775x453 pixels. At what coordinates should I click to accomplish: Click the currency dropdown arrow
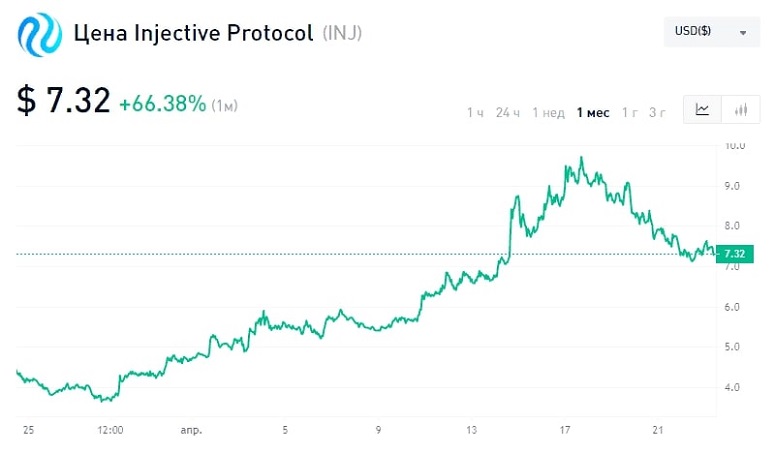pyautogui.click(x=743, y=33)
